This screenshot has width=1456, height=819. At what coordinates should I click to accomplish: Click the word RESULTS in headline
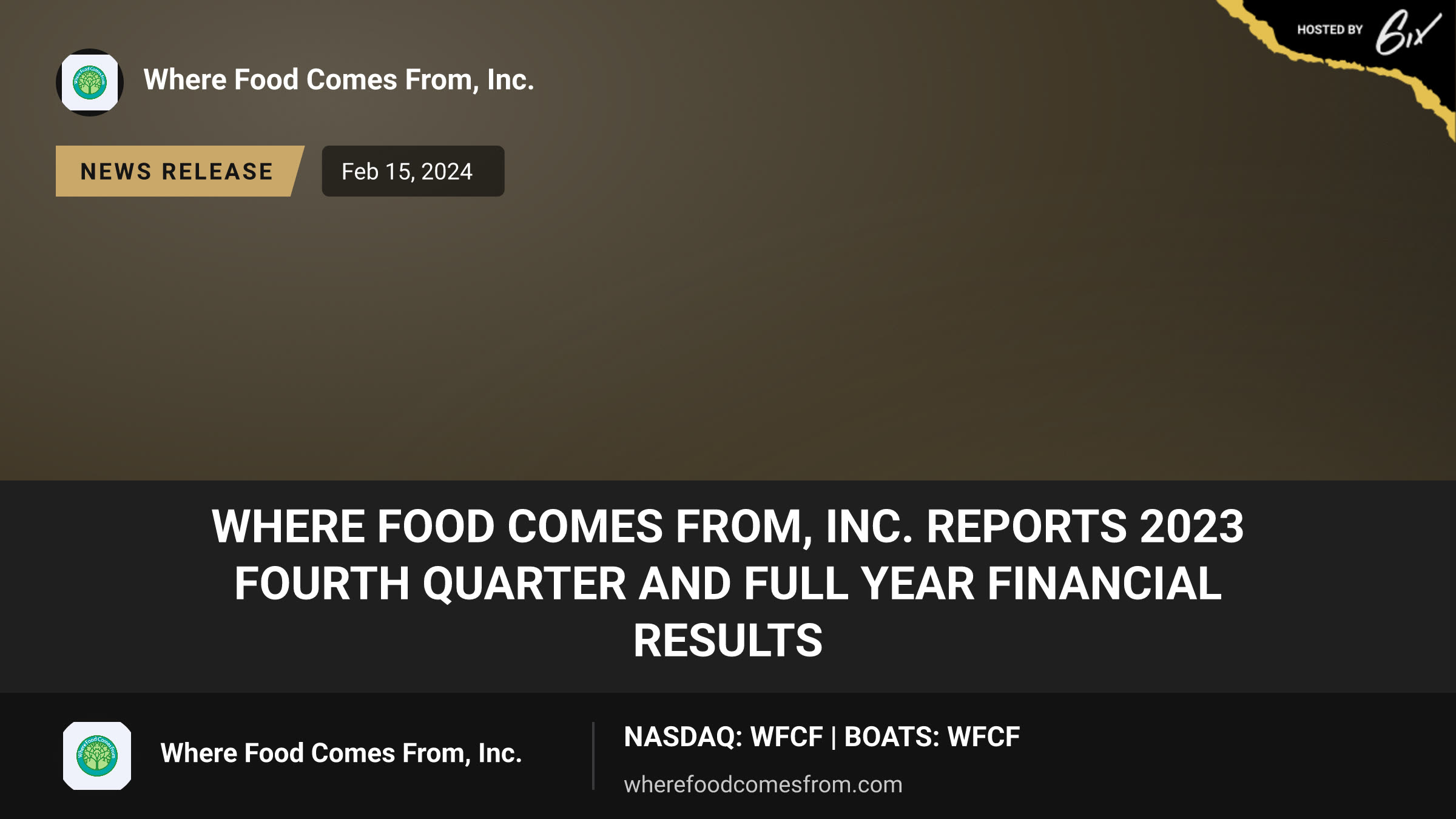click(728, 641)
